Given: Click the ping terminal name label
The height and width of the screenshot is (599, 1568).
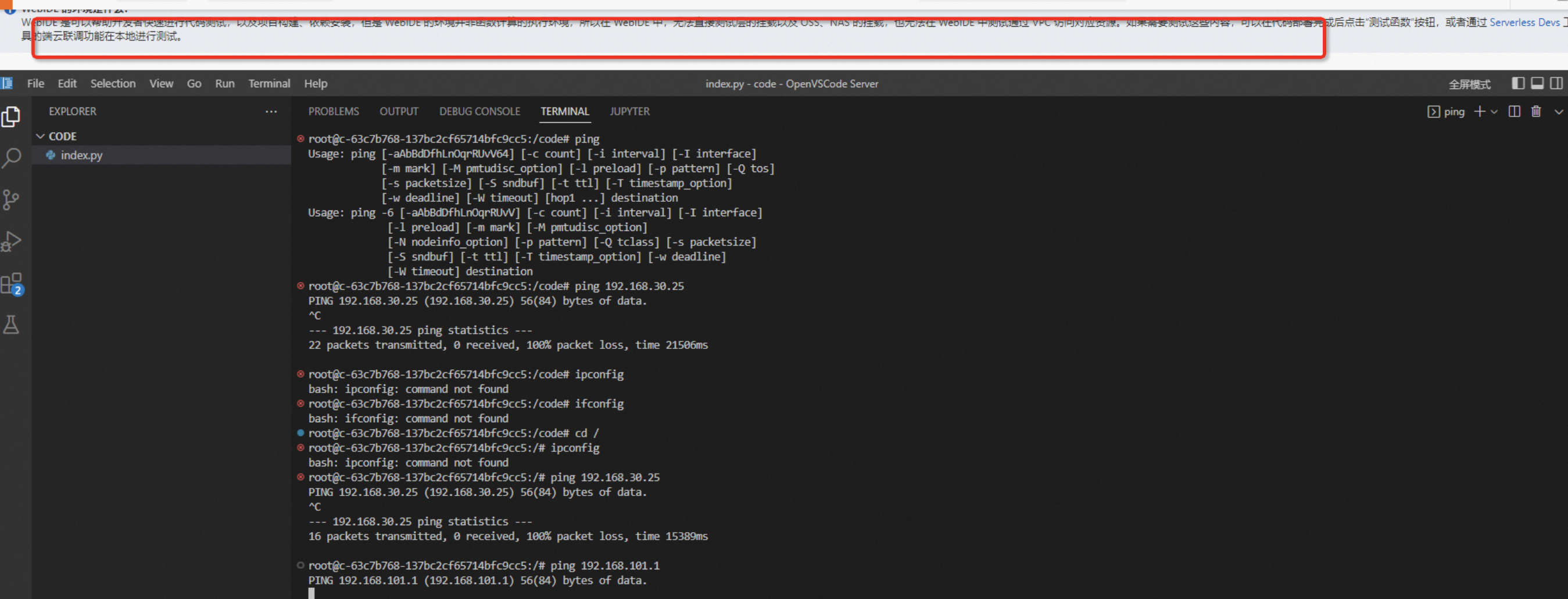Looking at the screenshot, I should tap(1454, 112).
